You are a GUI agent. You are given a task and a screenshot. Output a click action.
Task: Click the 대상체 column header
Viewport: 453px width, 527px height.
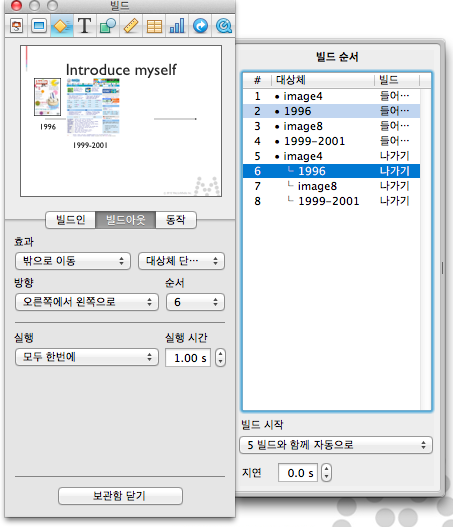tap(323, 80)
